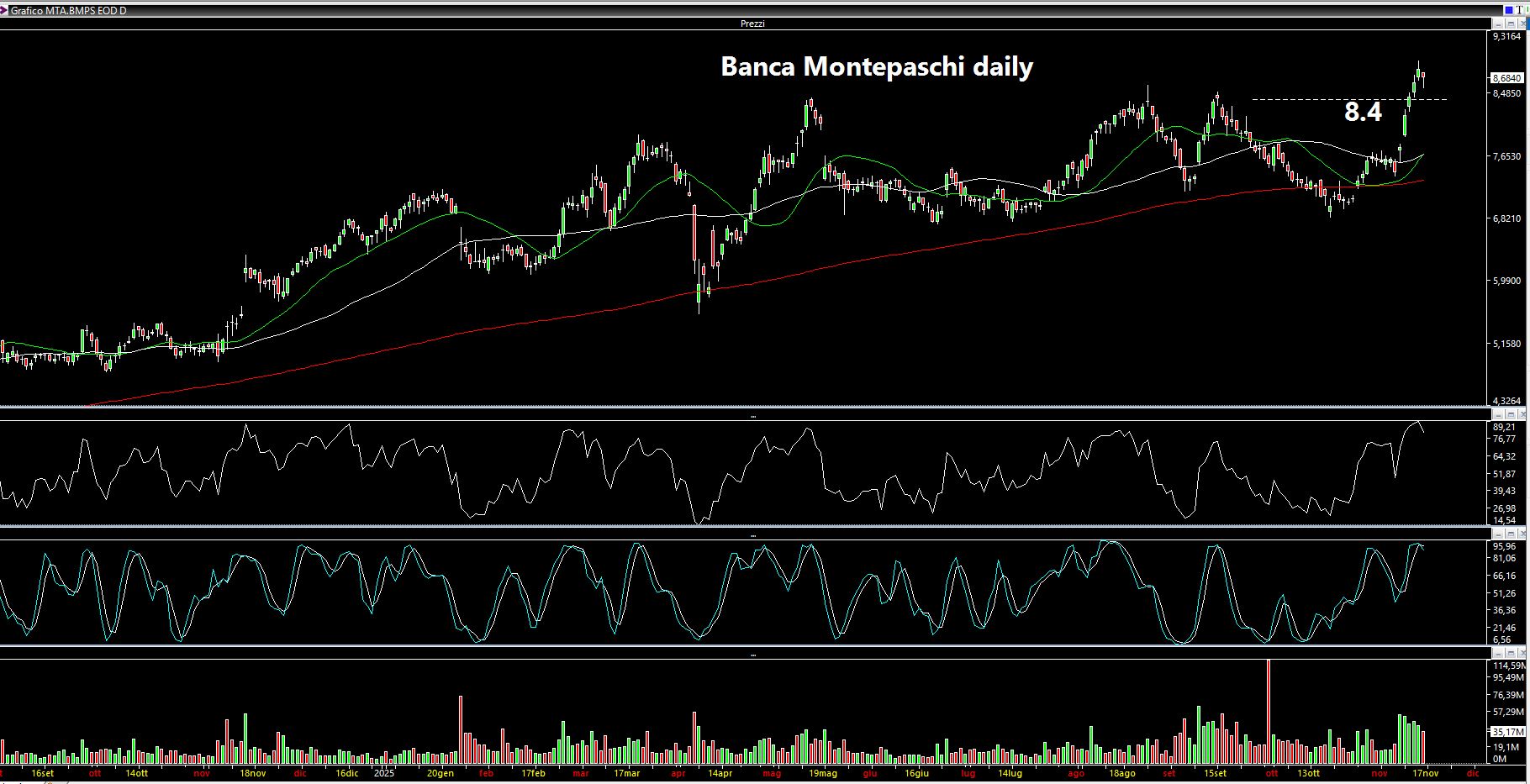Click the 16dic date label
The width and height of the screenshot is (1530, 784).
click(x=346, y=773)
